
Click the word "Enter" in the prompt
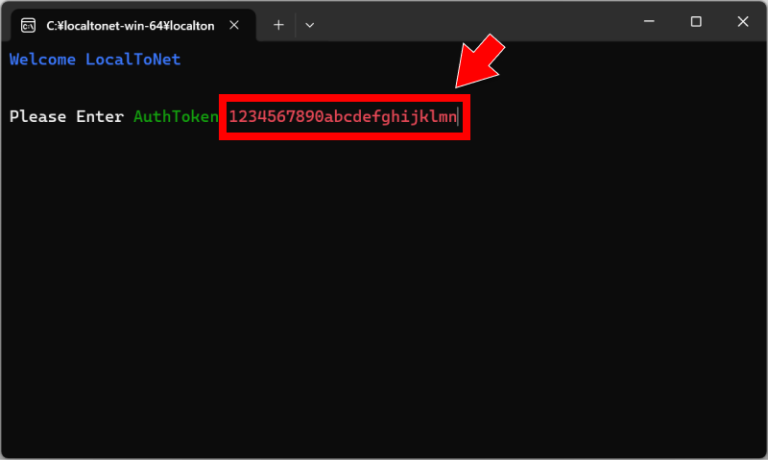pyautogui.click(x=100, y=117)
